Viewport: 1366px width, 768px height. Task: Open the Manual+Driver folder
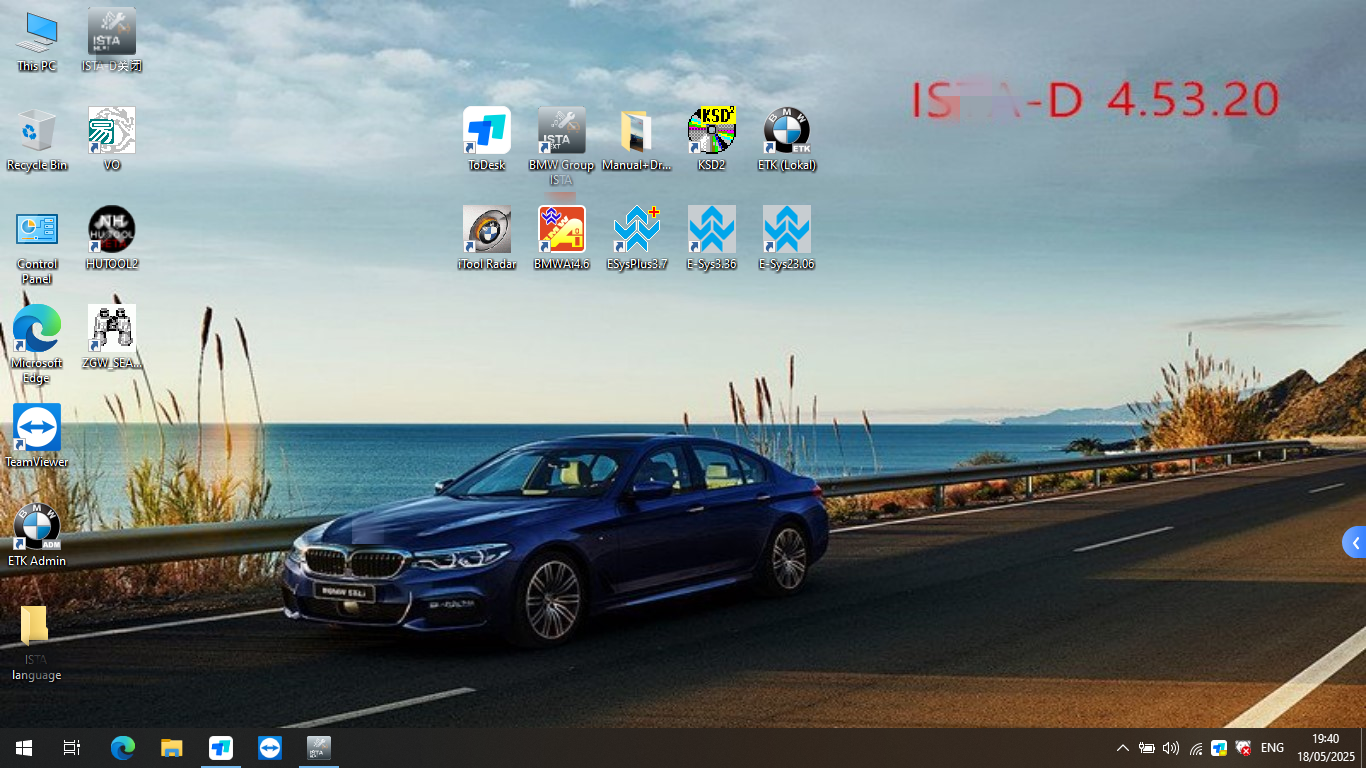tap(636, 131)
